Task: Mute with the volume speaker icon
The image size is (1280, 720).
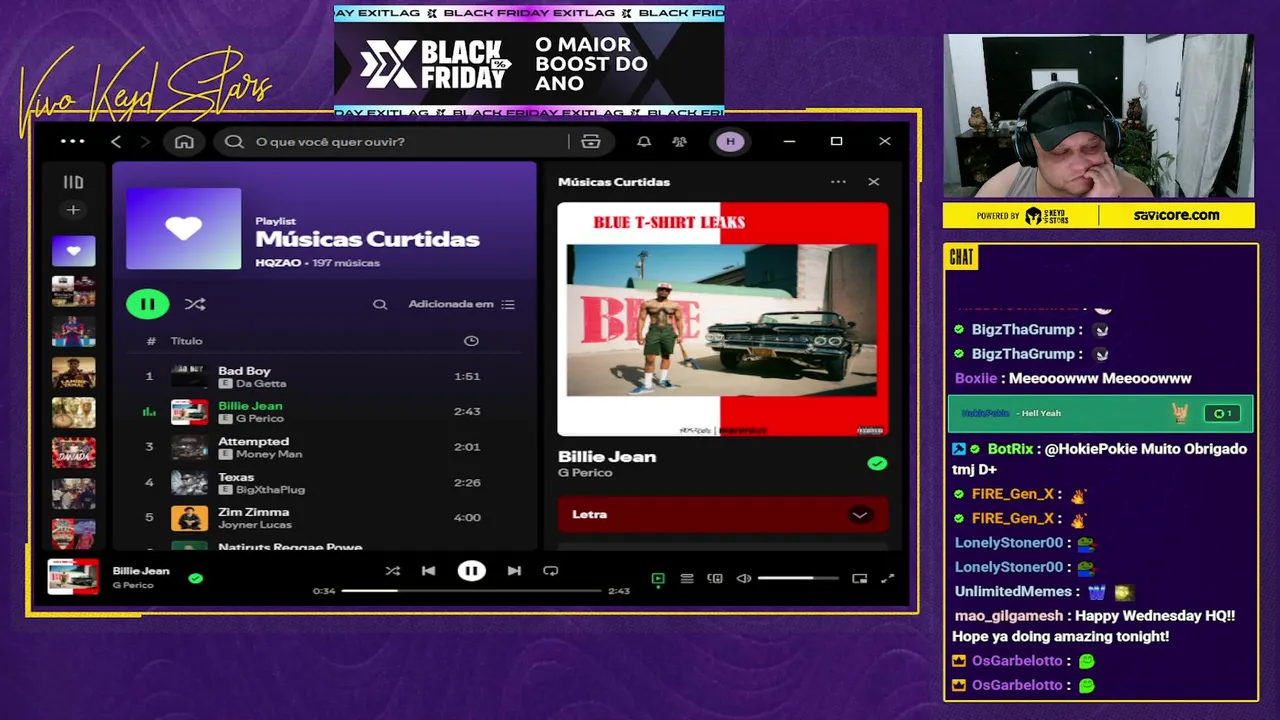Action: [744, 578]
